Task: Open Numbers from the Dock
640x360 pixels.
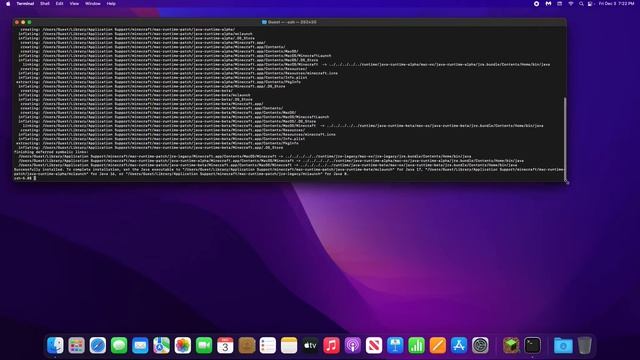Action: pos(416,346)
